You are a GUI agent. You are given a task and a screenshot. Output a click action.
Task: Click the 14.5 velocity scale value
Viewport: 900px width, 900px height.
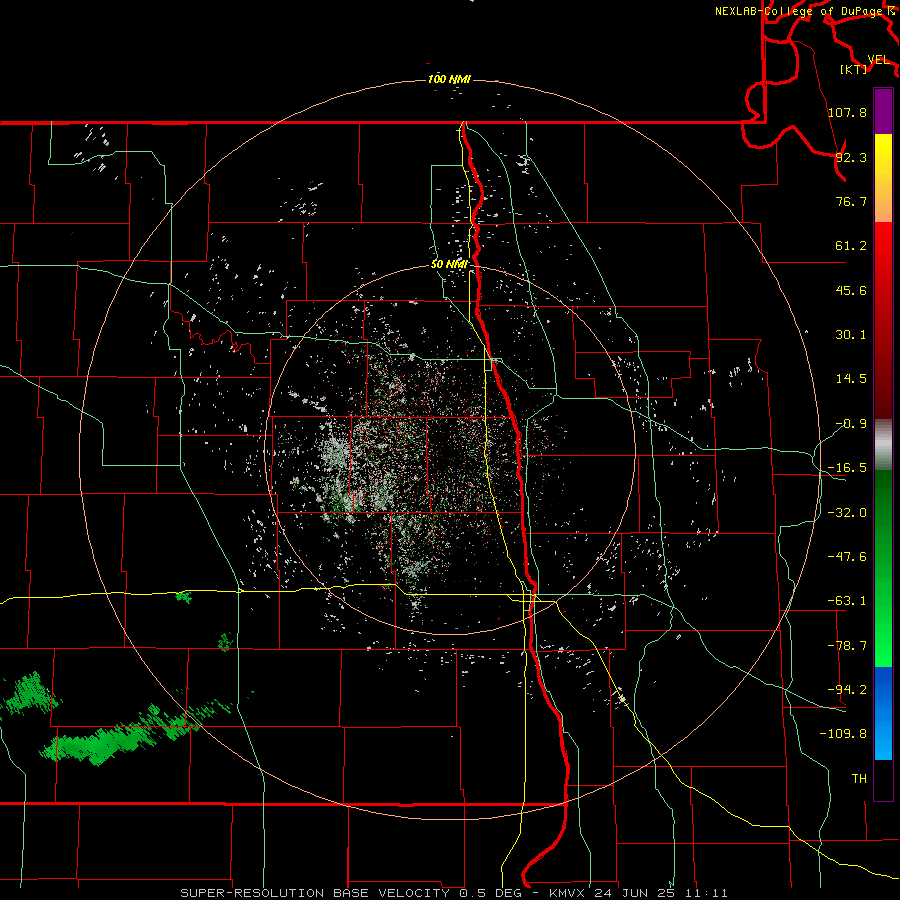click(x=851, y=379)
